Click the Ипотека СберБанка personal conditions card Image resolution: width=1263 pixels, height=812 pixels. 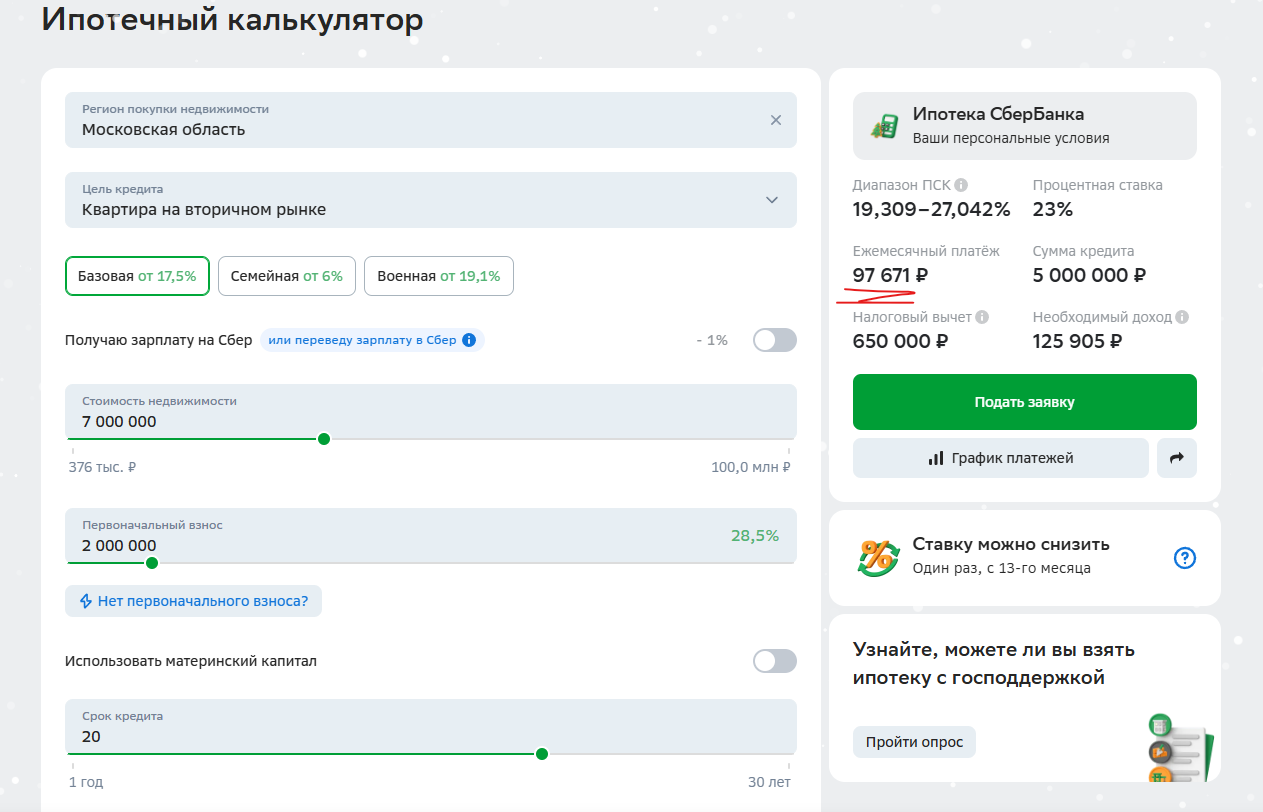click(x=1024, y=126)
